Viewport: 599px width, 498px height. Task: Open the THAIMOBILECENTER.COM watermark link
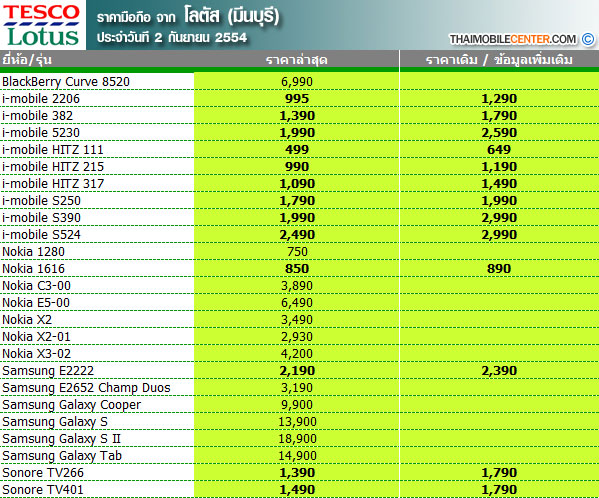513,39
